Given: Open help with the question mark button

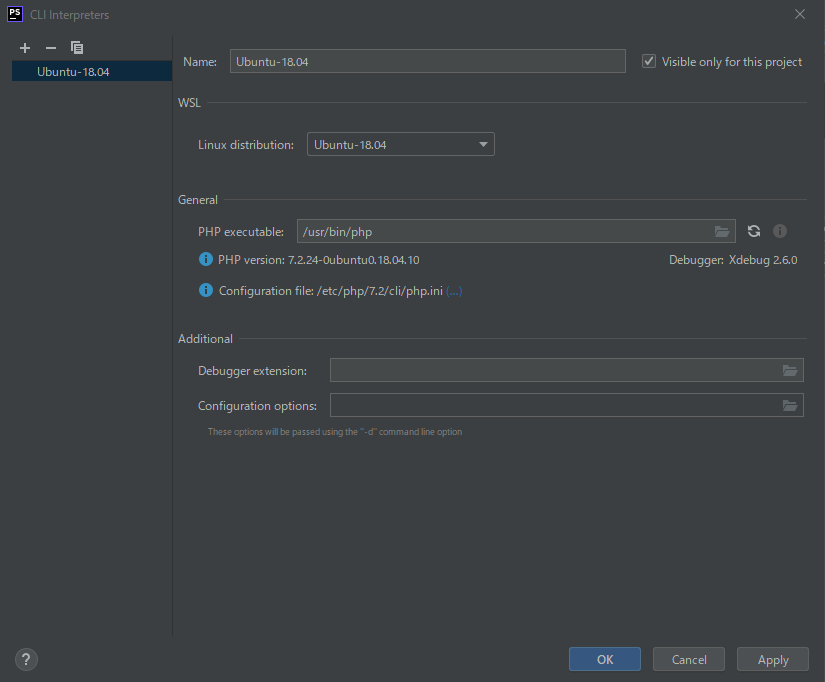Looking at the screenshot, I should (x=27, y=659).
